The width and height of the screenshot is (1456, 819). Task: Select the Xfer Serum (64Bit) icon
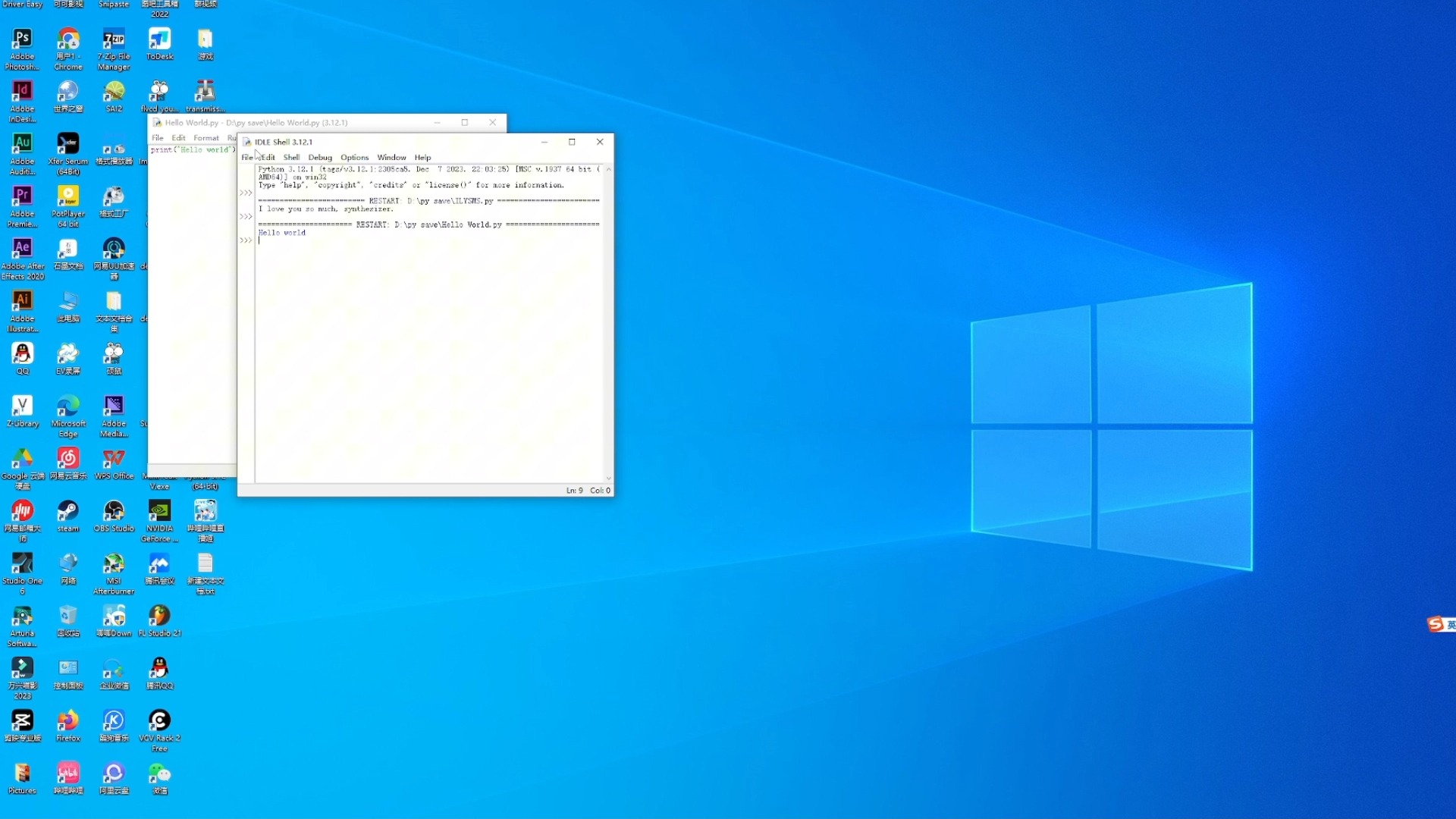pos(68,154)
